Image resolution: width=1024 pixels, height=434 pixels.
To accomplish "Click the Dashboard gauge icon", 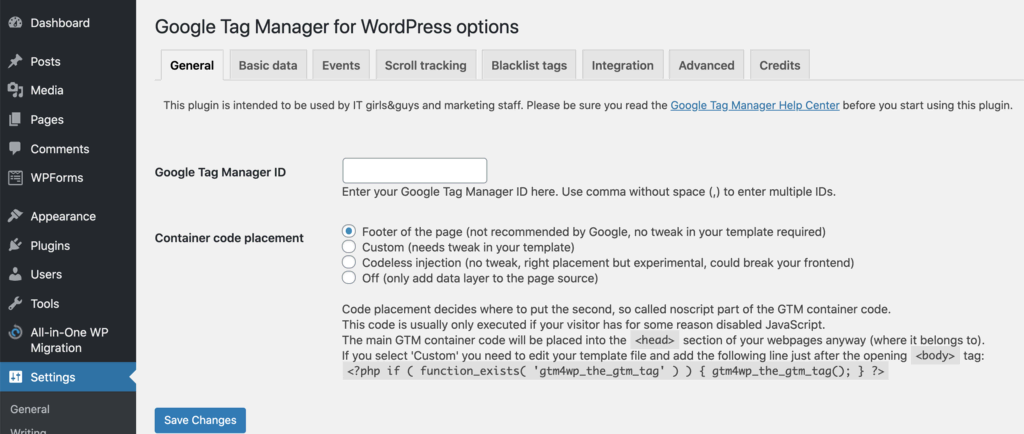I will click(15, 22).
